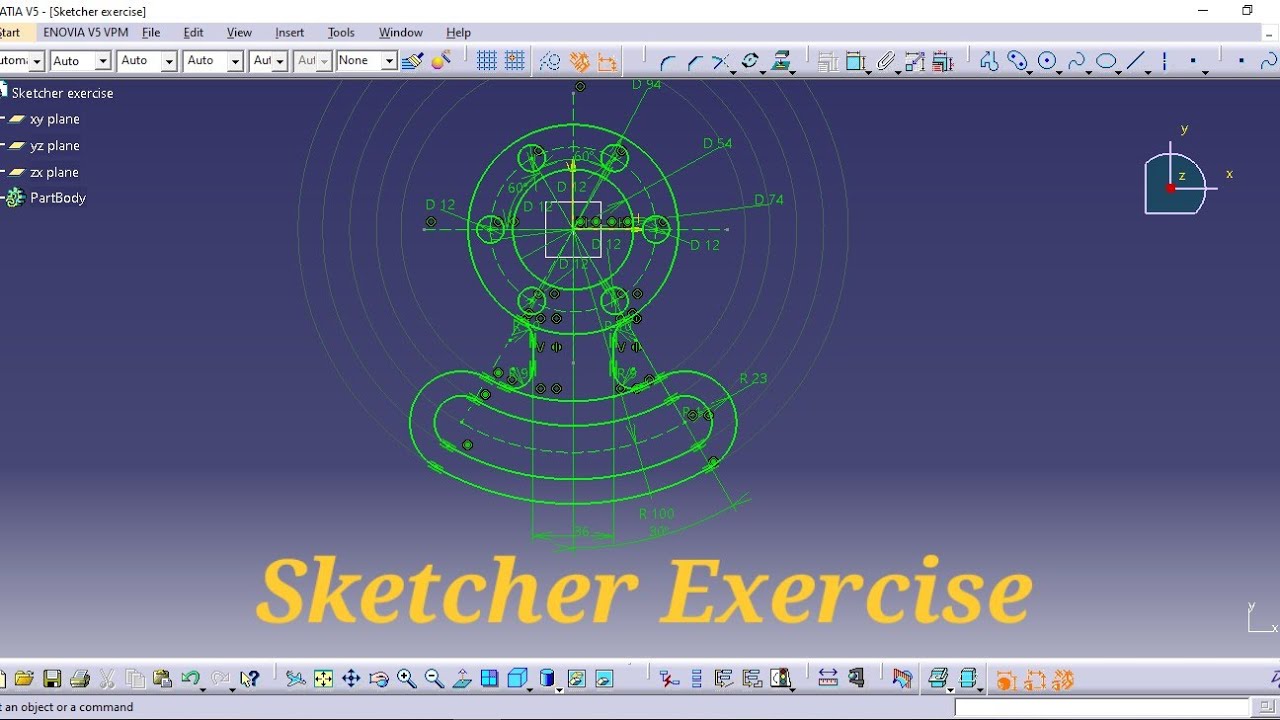Screen dimensions: 1280x720
Task: Open the Window menu
Action: [x=400, y=32]
